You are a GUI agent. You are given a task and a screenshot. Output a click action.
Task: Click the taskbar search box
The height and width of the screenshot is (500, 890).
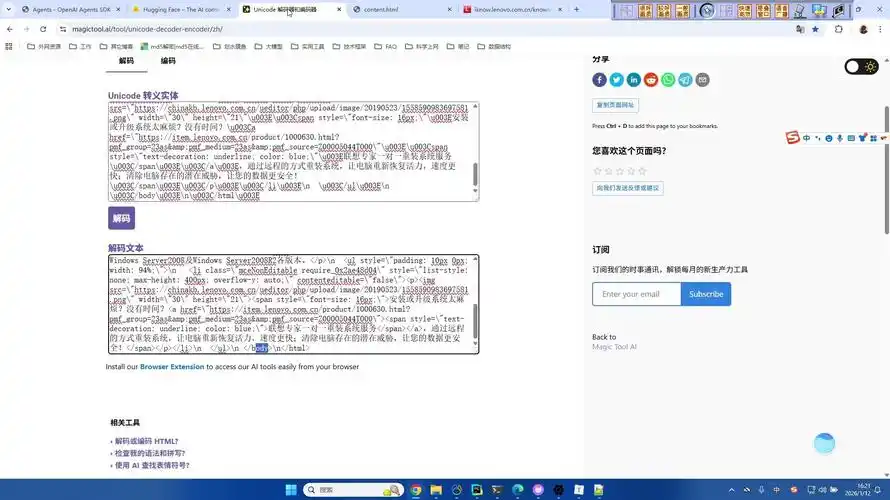point(352,490)
